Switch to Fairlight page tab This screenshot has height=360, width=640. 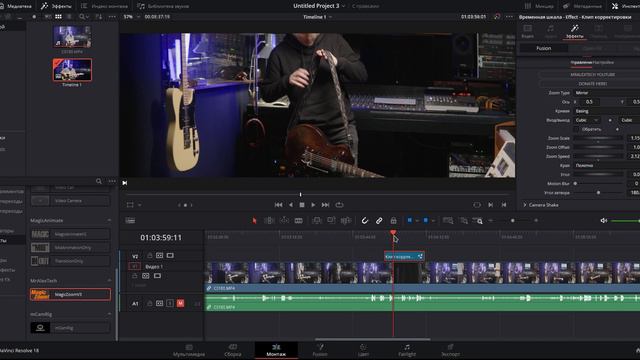point(407,351)
